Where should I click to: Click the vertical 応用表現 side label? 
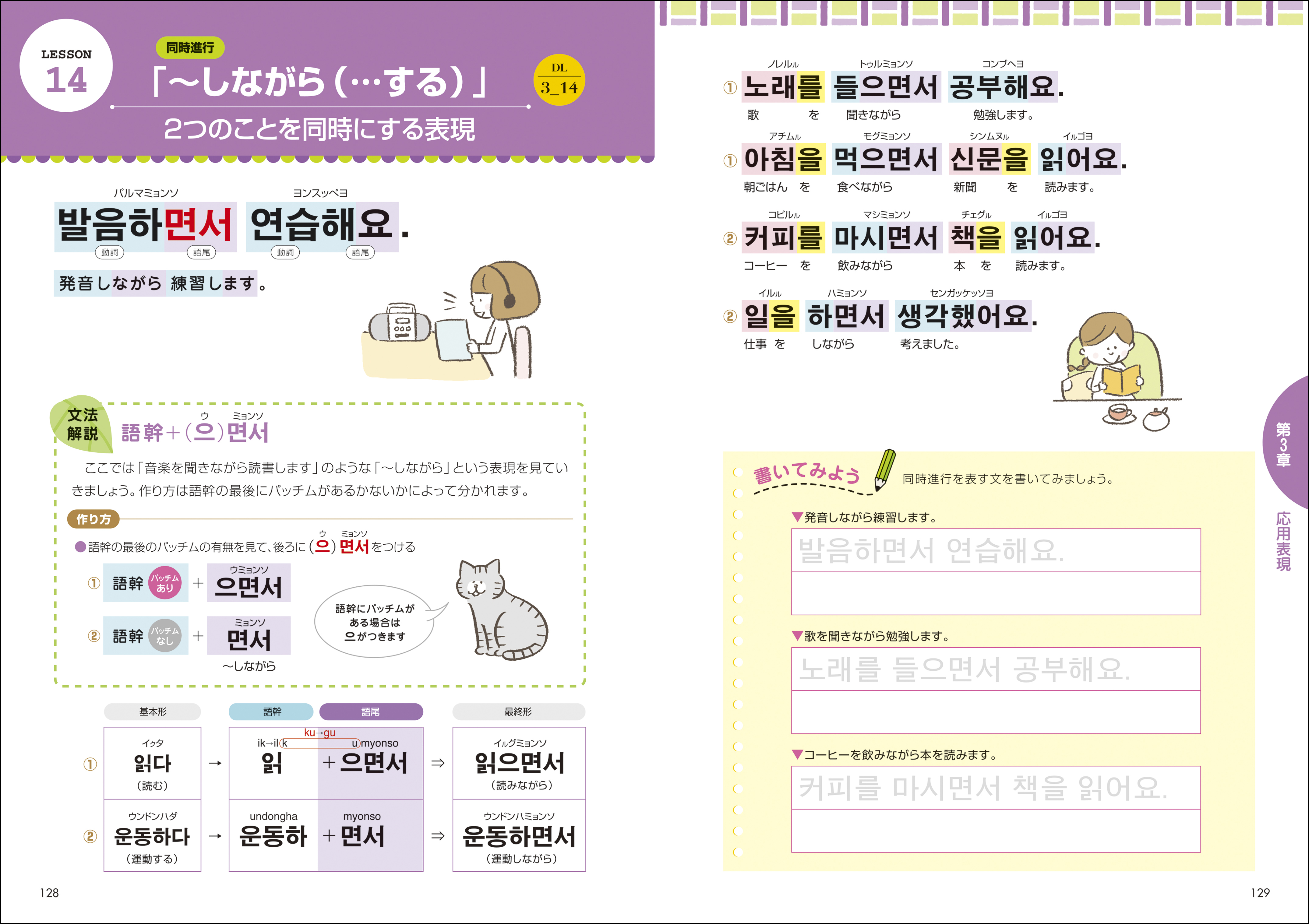click(x=1283, y=541)
